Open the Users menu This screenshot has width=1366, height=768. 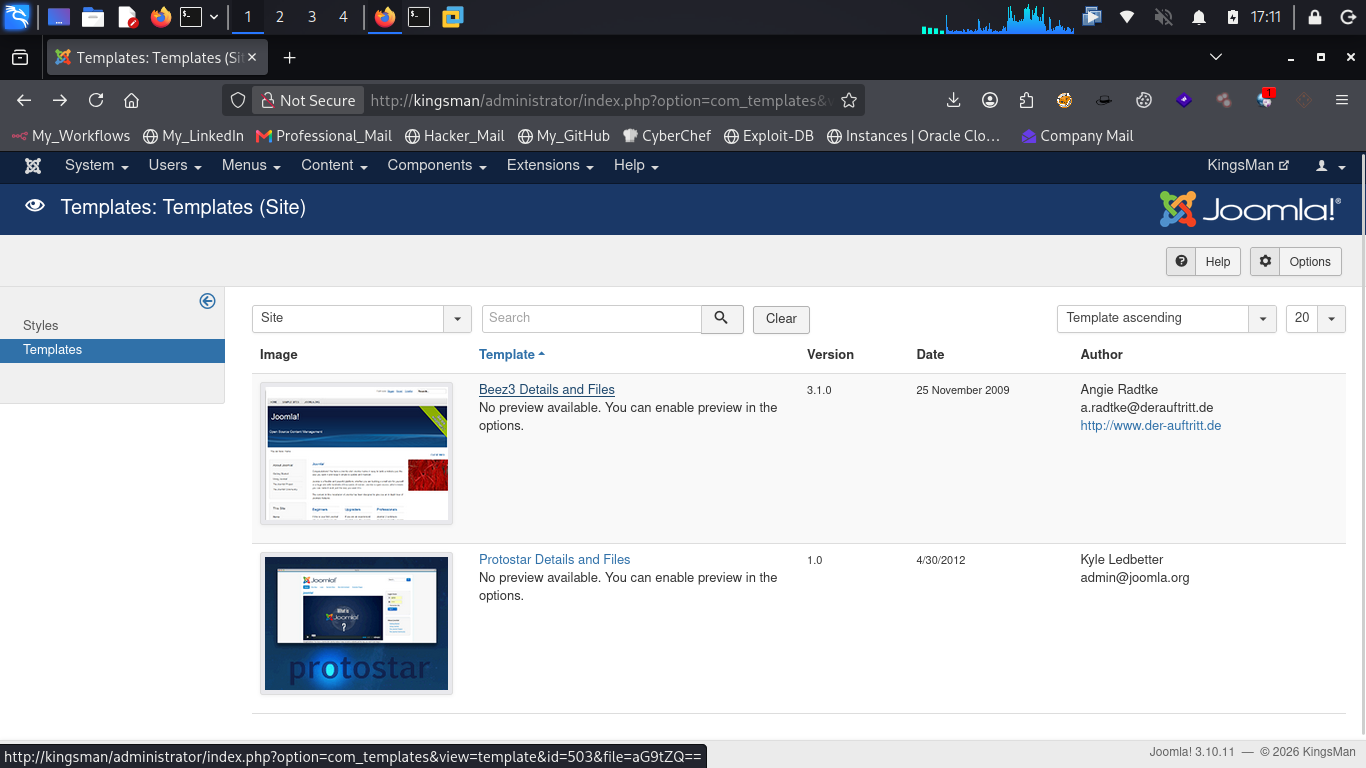pos(175,166)
